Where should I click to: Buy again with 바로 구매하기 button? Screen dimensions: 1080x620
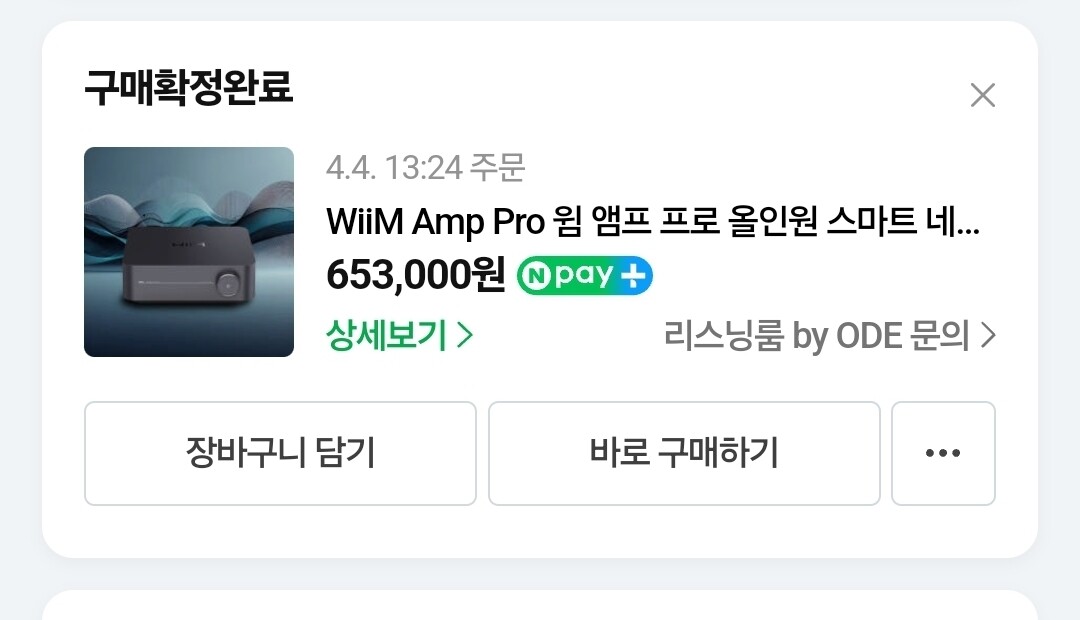click(684, 453)
